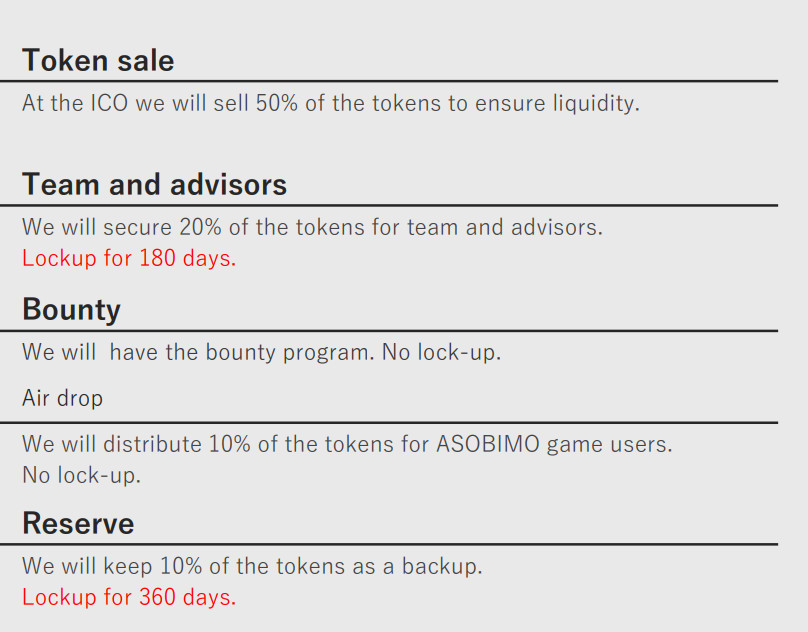This screenshot has height=632, width=808.
Task: Click the divider line under Reserve
Action: pos(400,545)
